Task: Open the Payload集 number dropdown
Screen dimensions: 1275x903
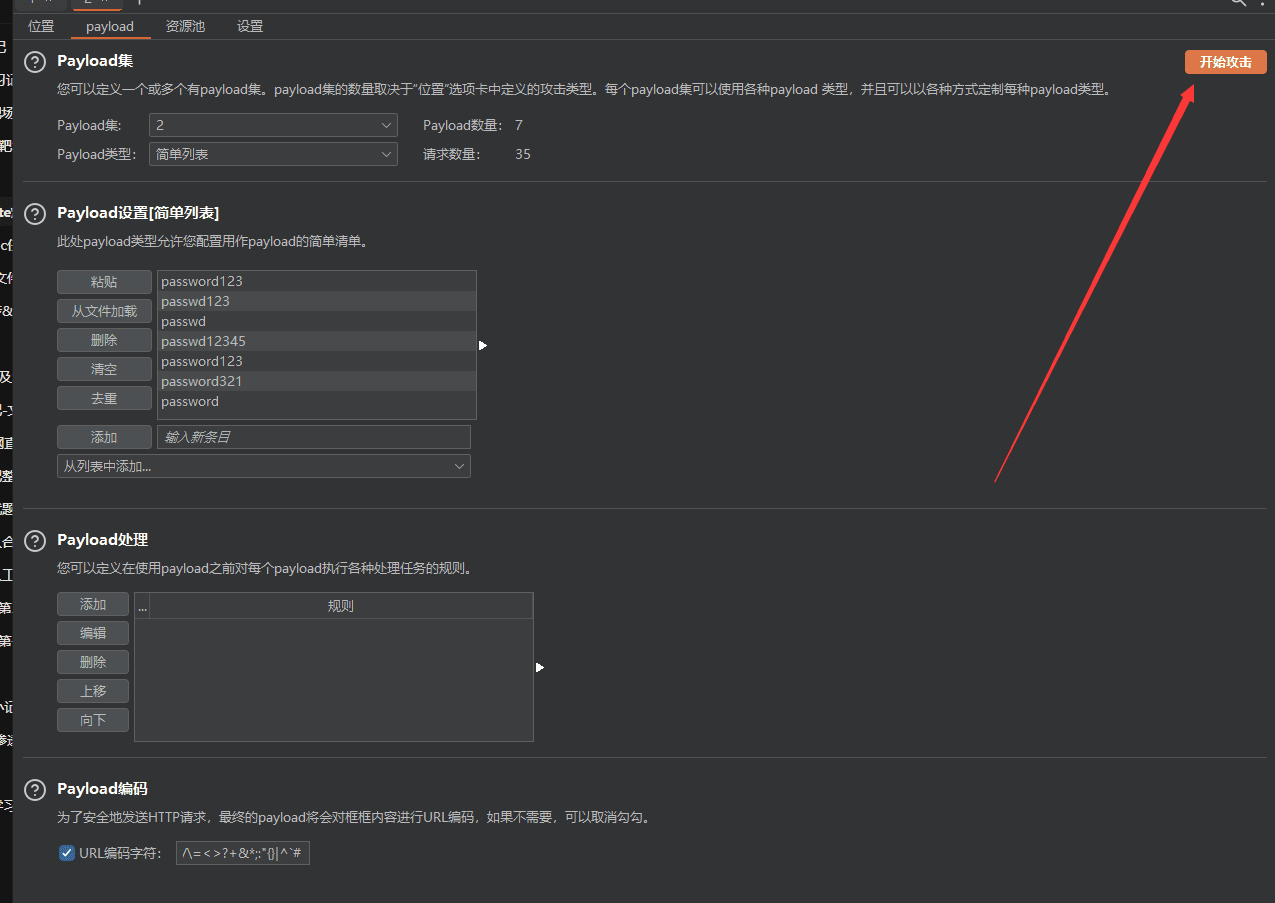Action: coord(272,125)
